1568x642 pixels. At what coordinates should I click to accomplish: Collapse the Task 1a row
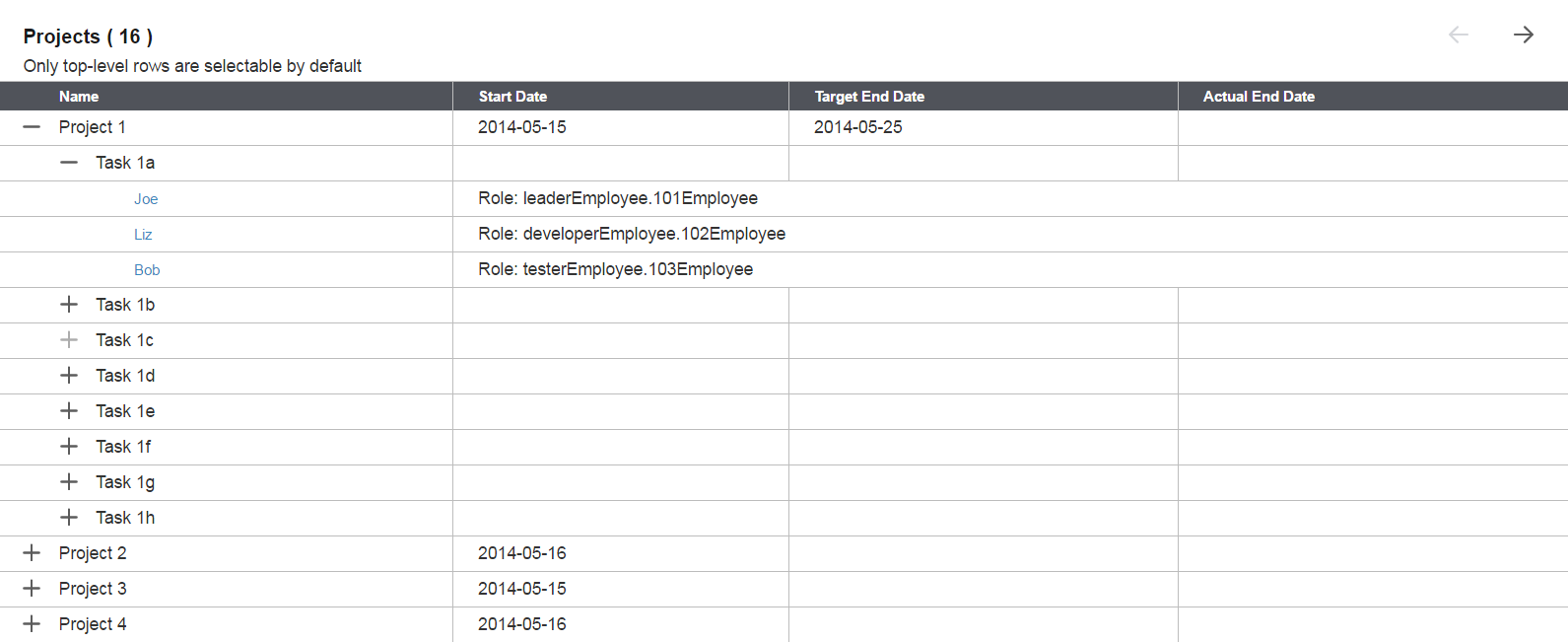tap(69, 163)
